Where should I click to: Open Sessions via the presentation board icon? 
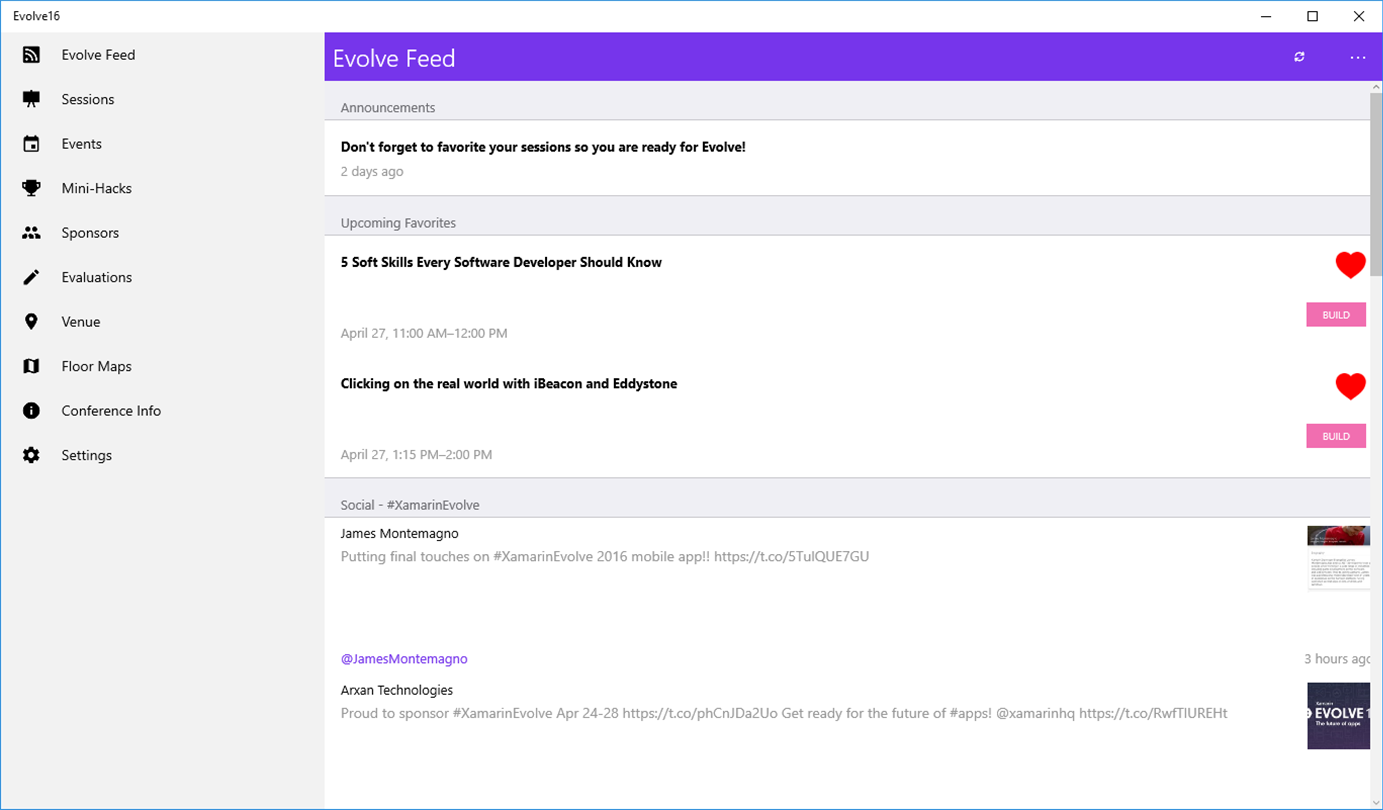coord(31,99)
